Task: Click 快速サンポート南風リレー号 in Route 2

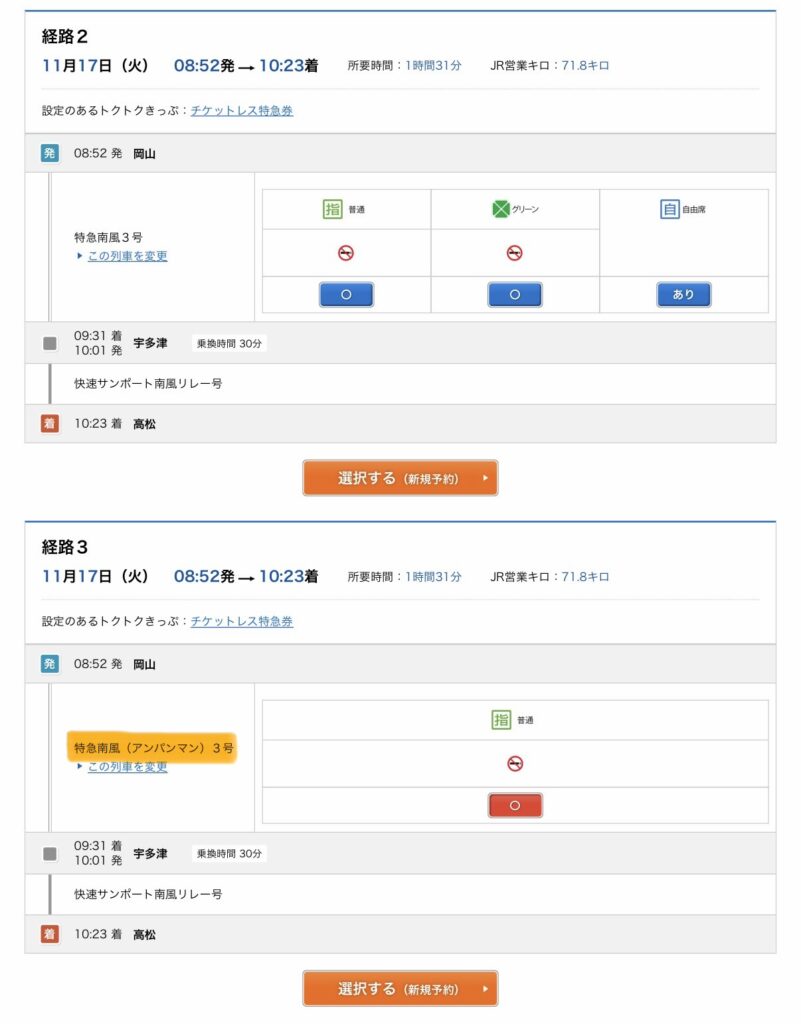Action: tap(148, 383)
